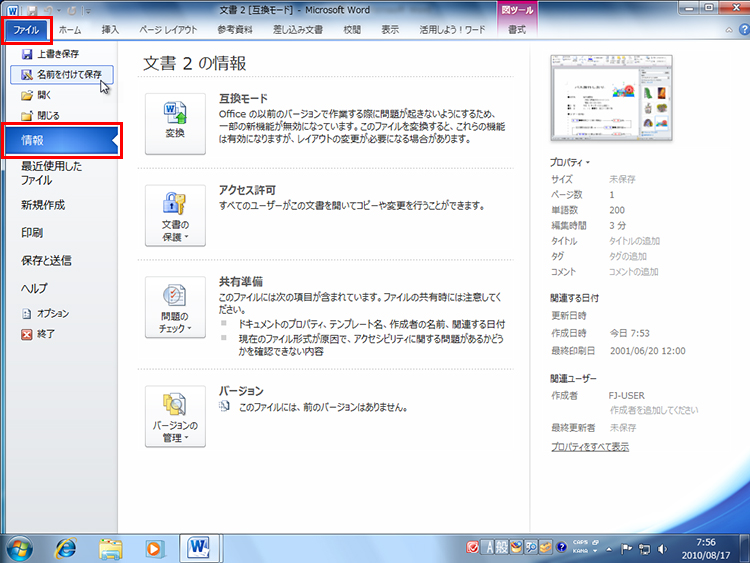The width and height of the screenshot is (750, 563).
Task: Choose 開く in the file menu
Action: pos(36,95)
